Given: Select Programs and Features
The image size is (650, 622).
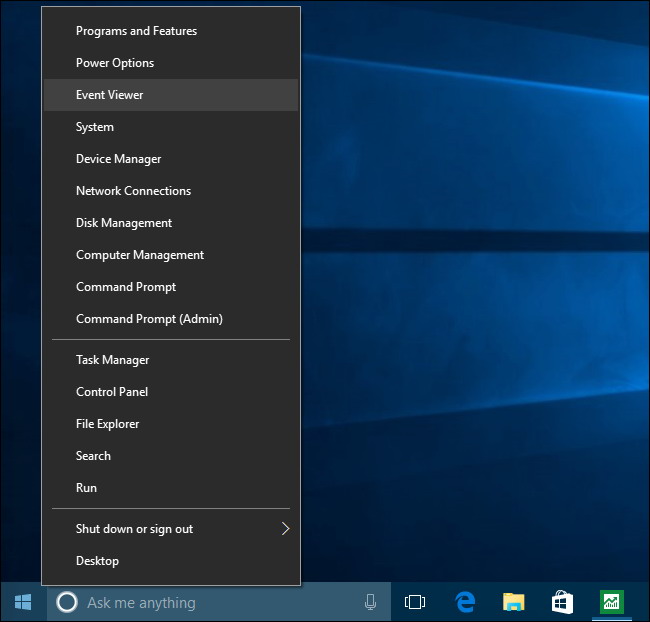Looking at the screenshot, I should point(136,31).
